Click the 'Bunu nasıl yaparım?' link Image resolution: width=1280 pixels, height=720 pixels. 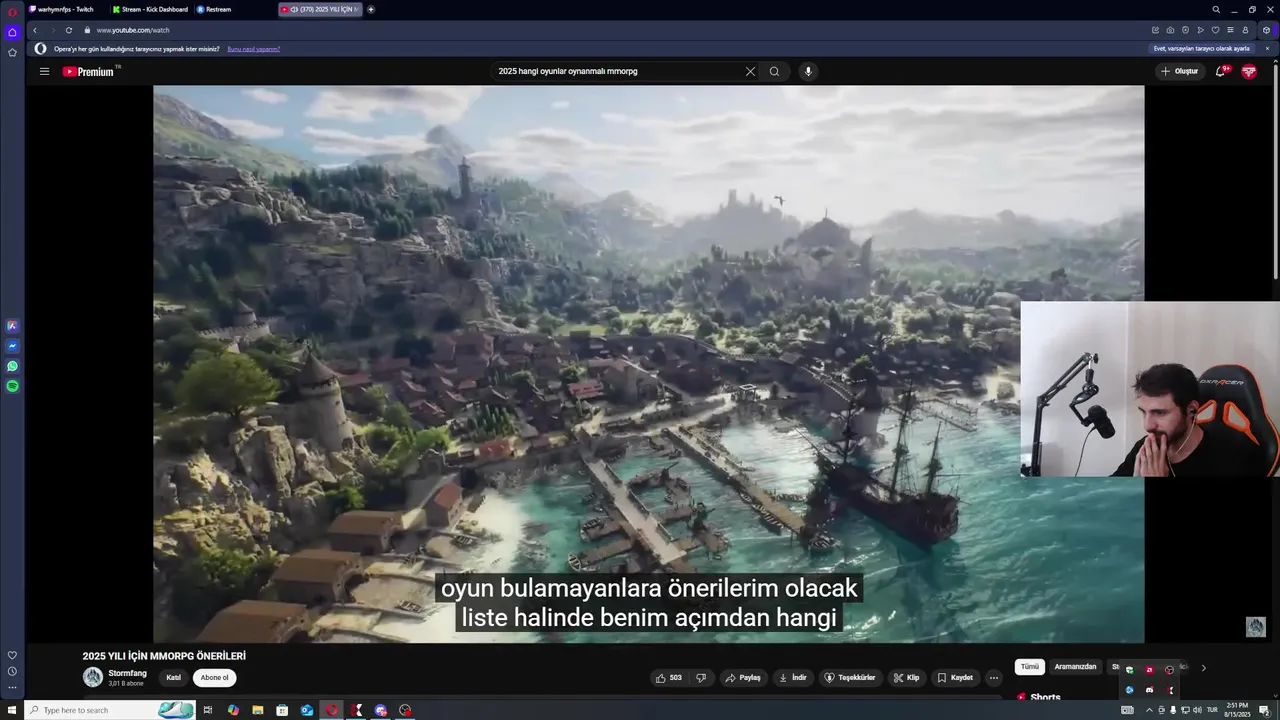pyautogui.click(x=253, y=49)
